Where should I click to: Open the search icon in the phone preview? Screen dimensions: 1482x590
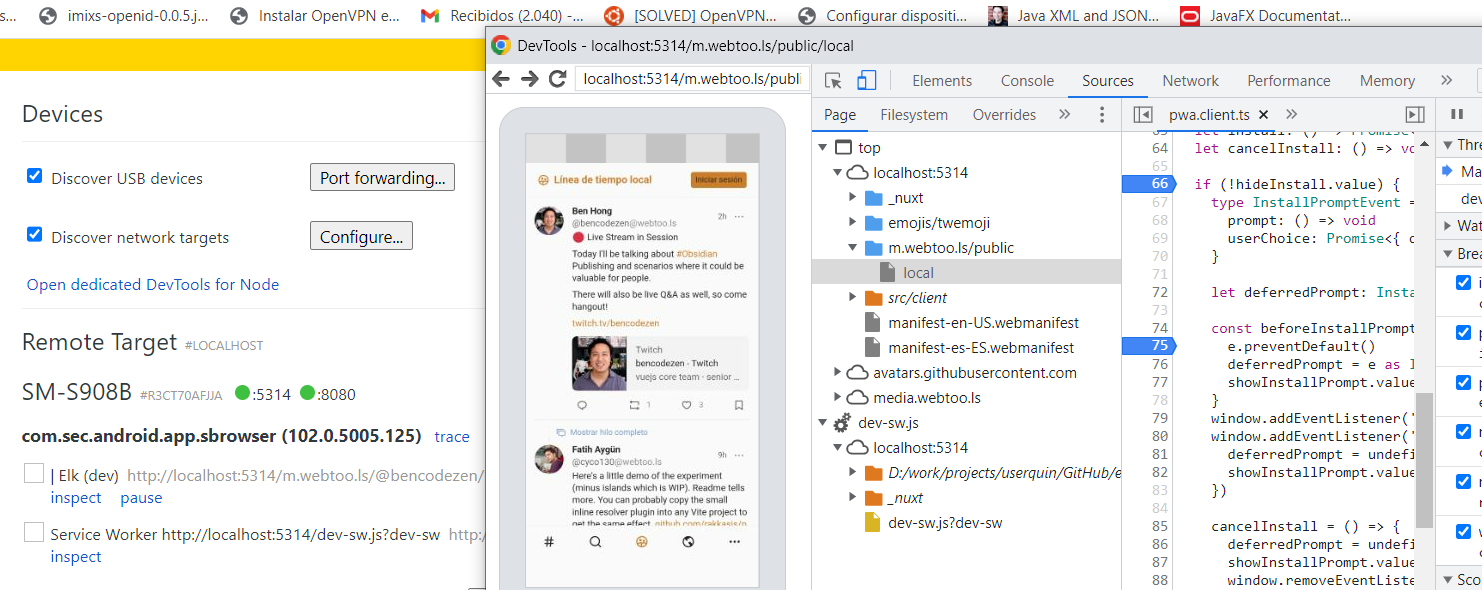click(595, 541)
